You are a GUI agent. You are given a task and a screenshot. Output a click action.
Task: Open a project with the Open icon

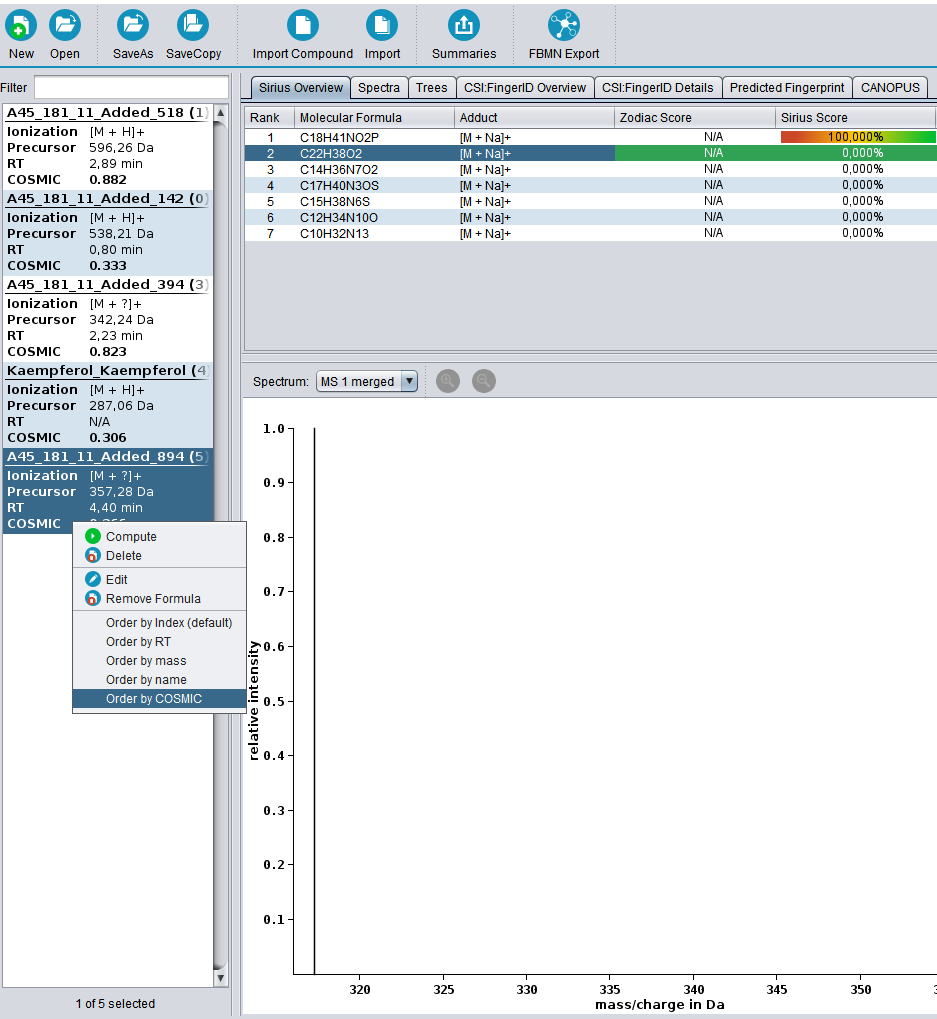tap(65, 26)
